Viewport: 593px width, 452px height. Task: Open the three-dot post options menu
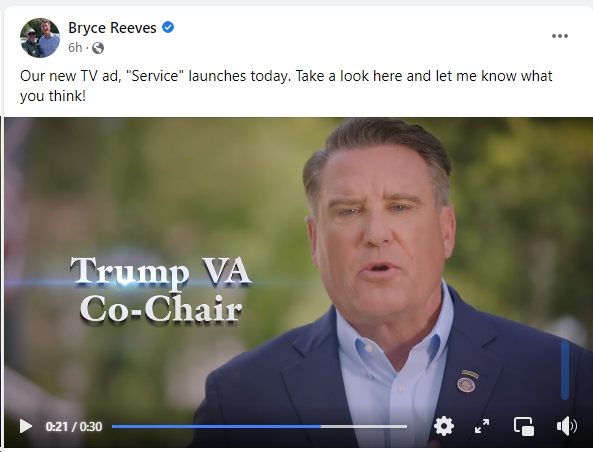click(560, 36)
